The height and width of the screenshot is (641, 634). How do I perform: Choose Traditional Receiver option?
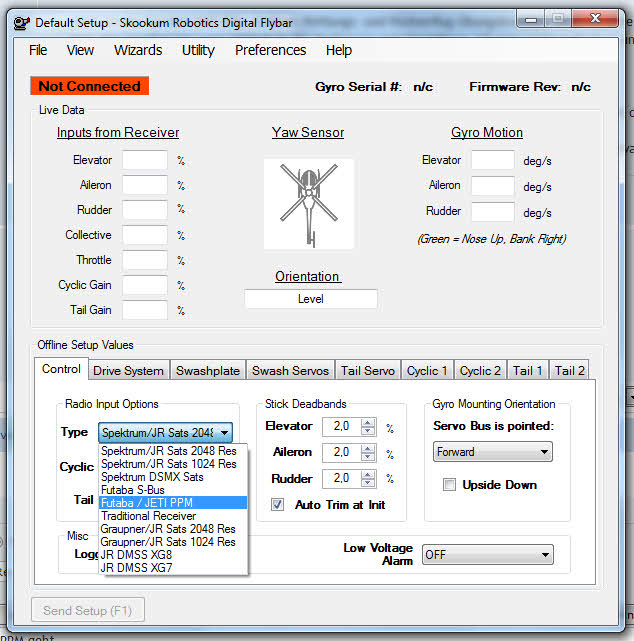(x=173, y=516)
